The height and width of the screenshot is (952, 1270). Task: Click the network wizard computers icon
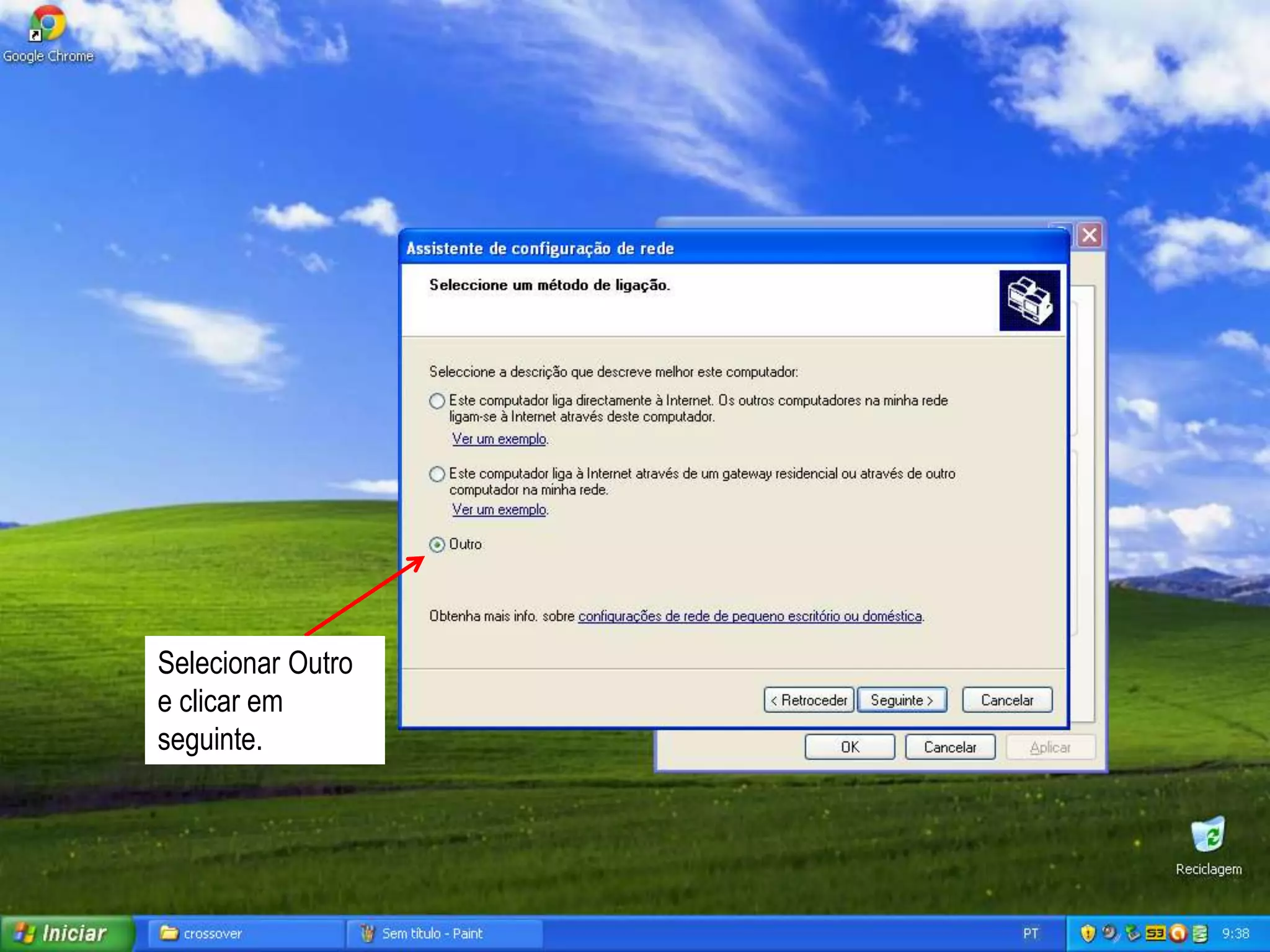click(1029, 301)
